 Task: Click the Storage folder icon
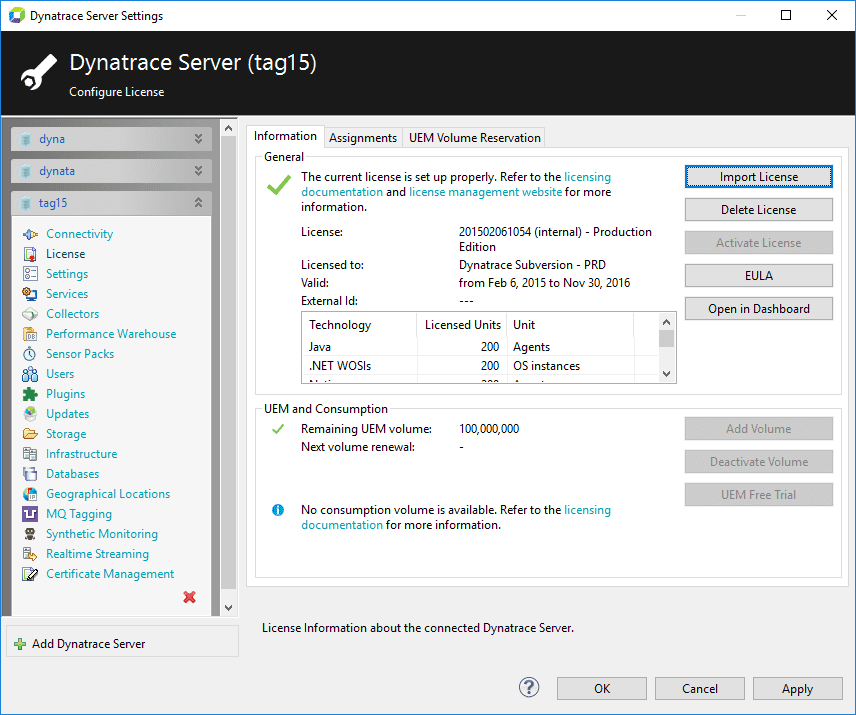30,434
